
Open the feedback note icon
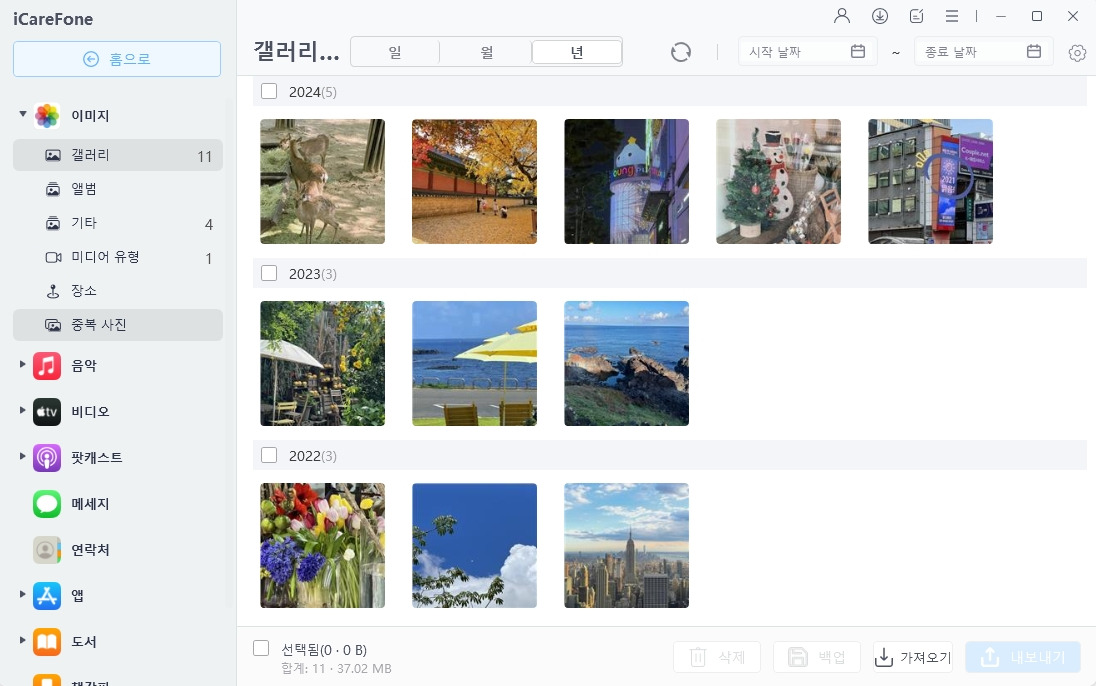point(916,16)
